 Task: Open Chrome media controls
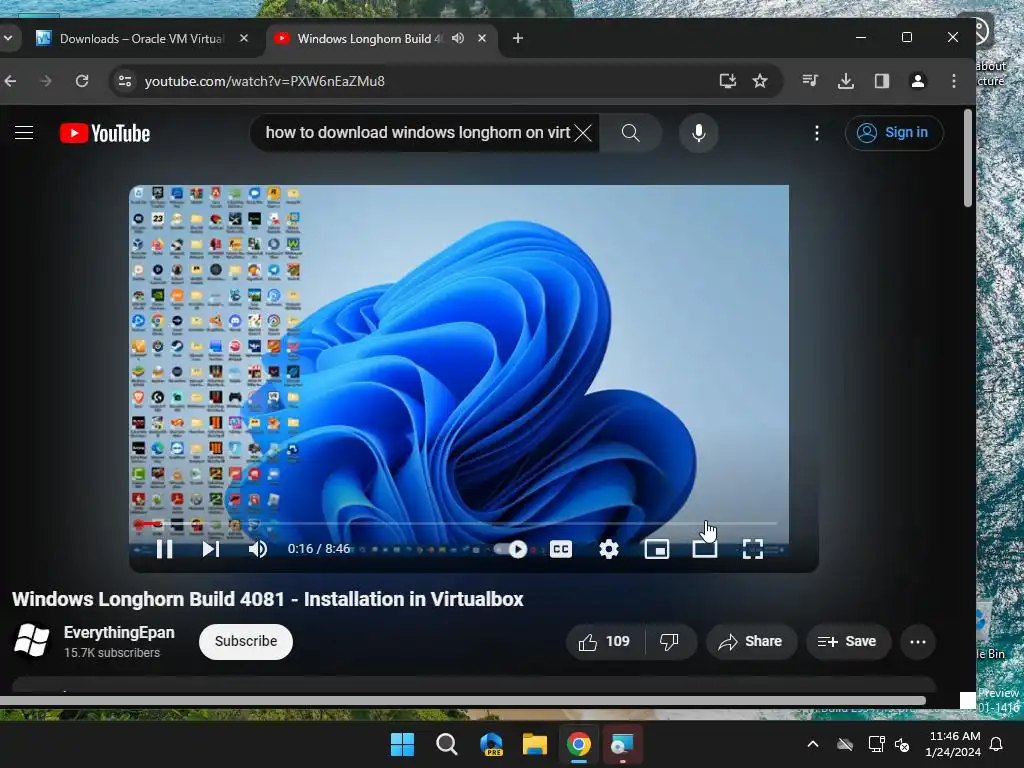point(810,81)
